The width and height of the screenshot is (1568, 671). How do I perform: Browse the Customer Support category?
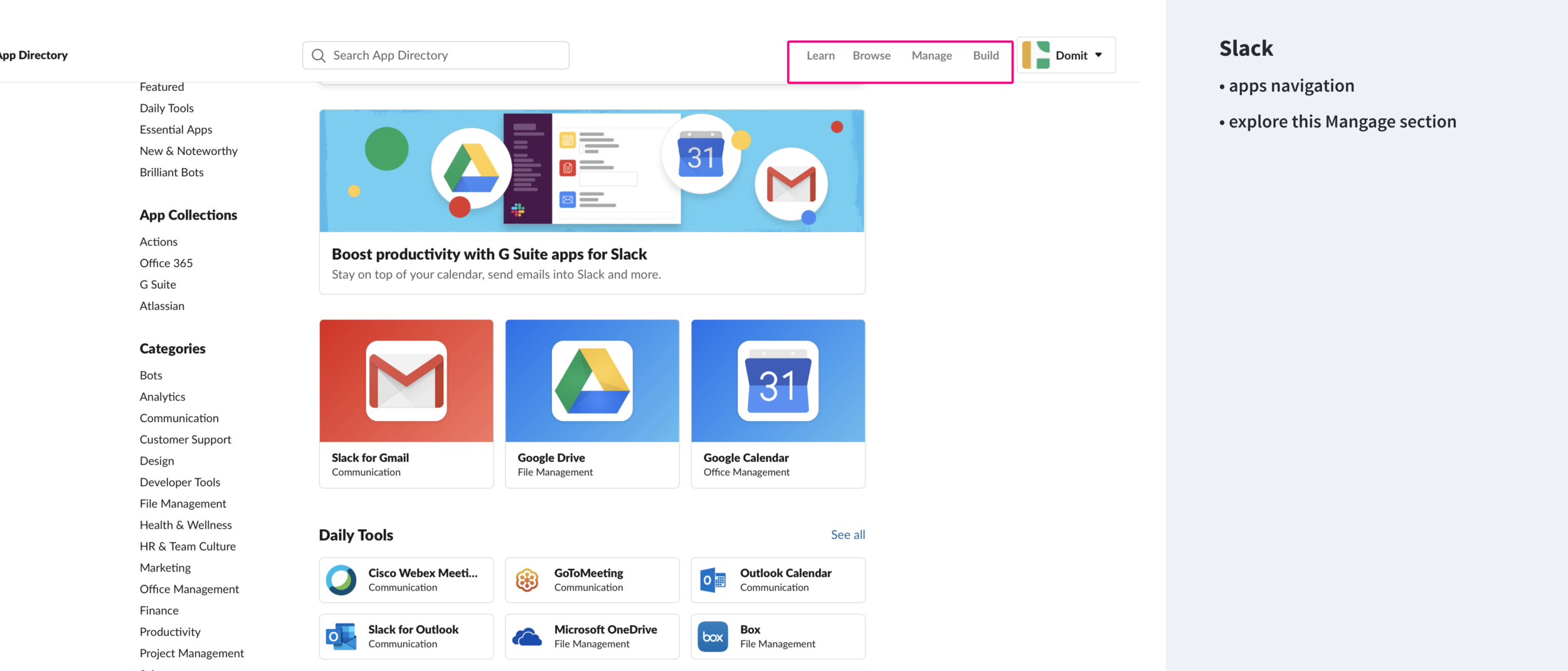coord(186,439)
